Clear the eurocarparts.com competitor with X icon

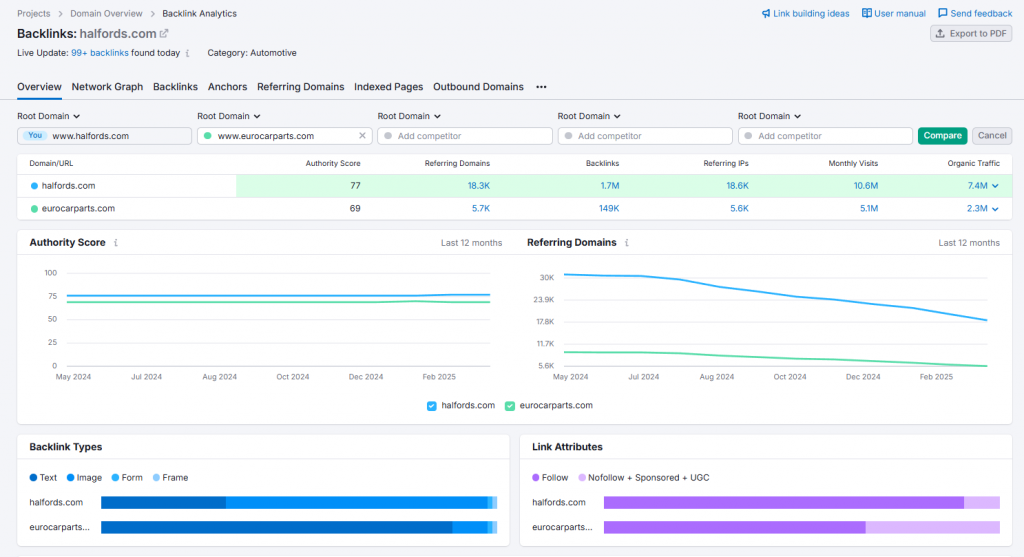point(362,136)
